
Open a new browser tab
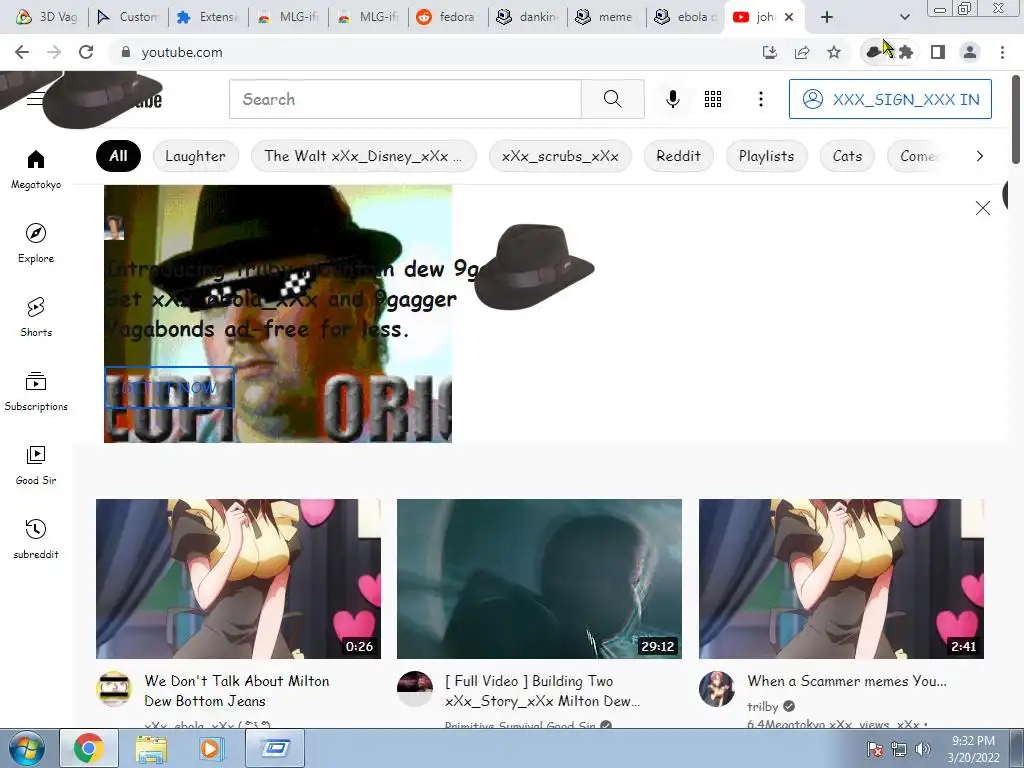pyautogui.click(x=827, y=17)
